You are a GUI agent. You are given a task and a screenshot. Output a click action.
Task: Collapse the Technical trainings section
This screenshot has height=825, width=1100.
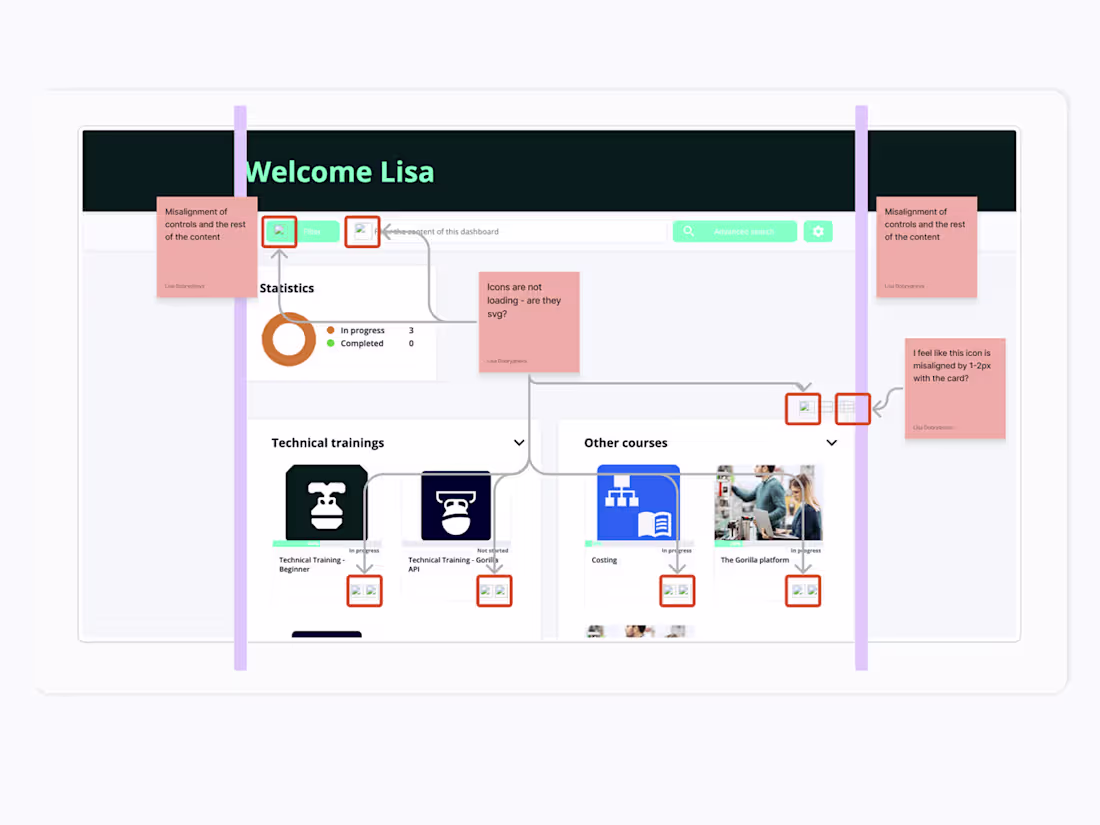click(519, 442)
